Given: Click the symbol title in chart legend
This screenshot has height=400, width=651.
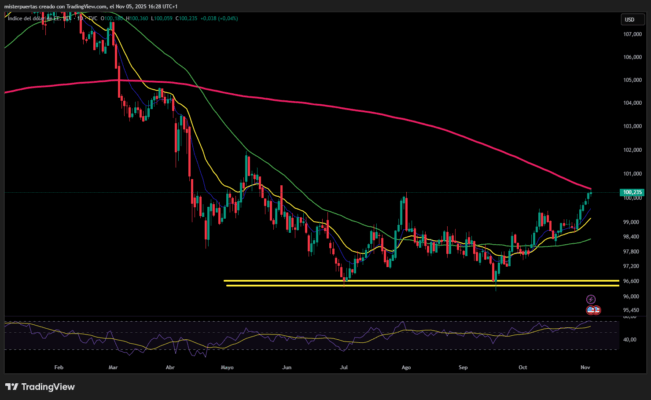Looking at the screenshot, I should (x=40, y=19).
